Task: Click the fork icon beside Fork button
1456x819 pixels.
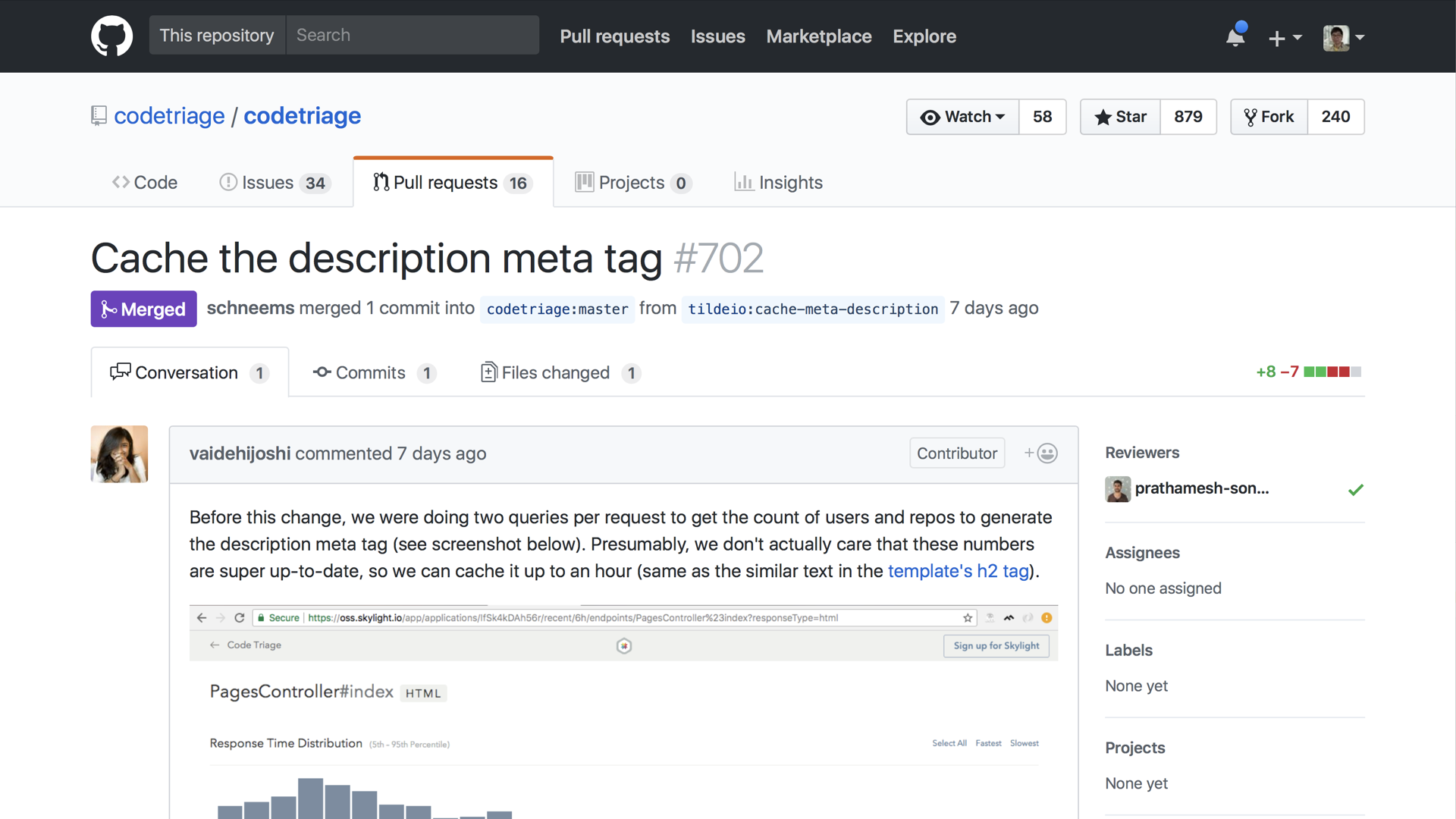Action: point(1250,117)
